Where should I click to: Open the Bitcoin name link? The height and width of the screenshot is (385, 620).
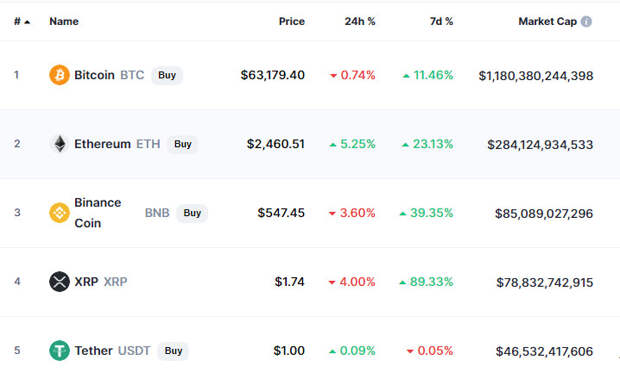tap(95, 75)
